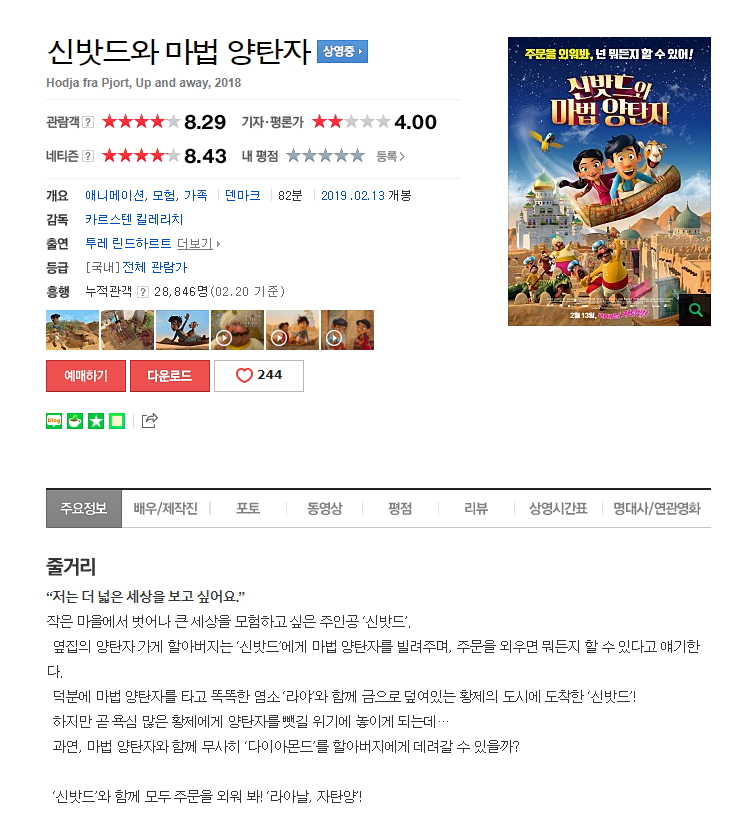Screen dimensions: 756x823
Task: Click the red 다운로드 button
Action: [x=170, y=376]
